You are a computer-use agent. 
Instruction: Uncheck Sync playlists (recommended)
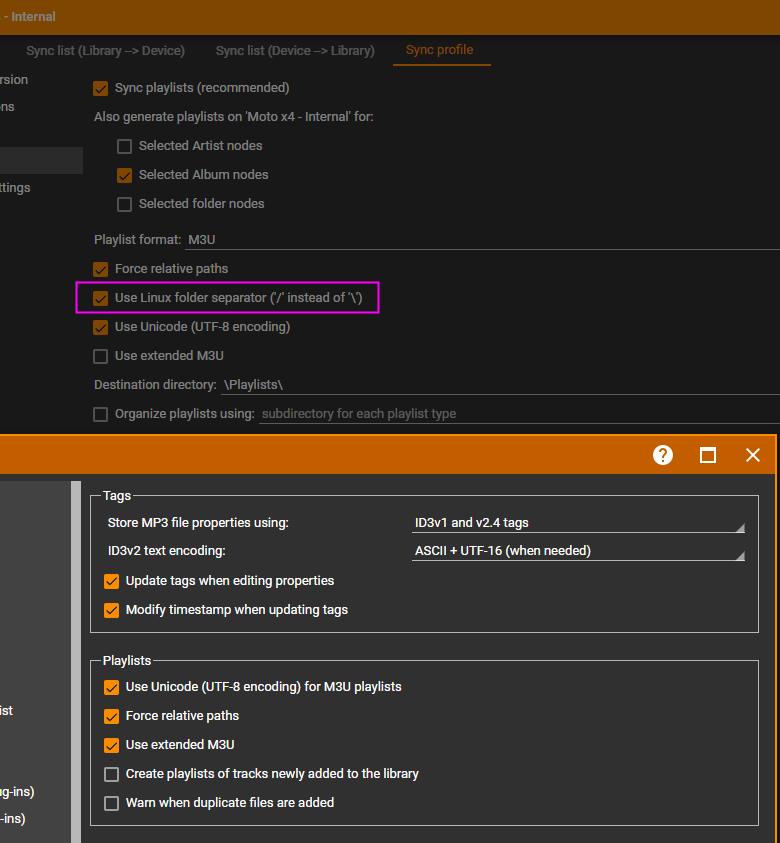click(101, 88)
